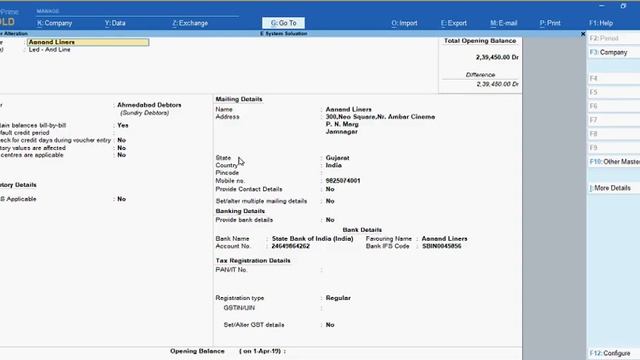Toggle Set/alter multiple mailing details No

coord(330,201)
